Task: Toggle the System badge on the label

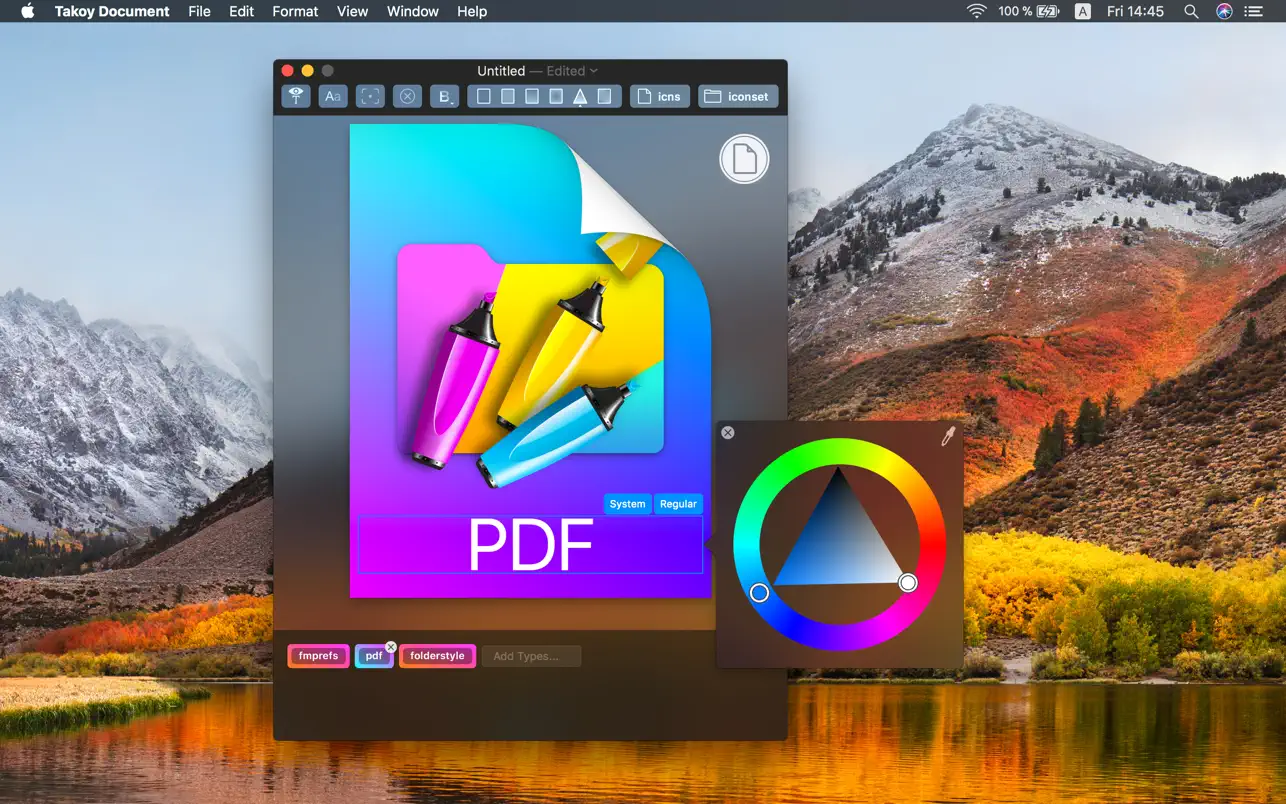Action: coord(628,504)
